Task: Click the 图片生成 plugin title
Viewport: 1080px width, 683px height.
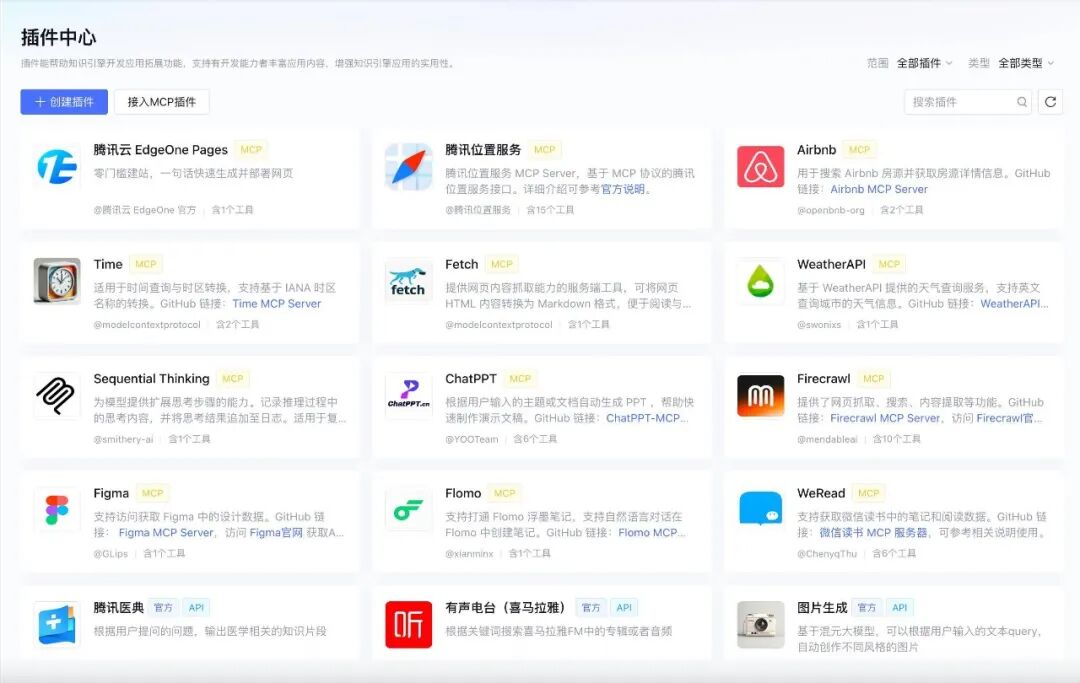Action: (x=822, y=608)
